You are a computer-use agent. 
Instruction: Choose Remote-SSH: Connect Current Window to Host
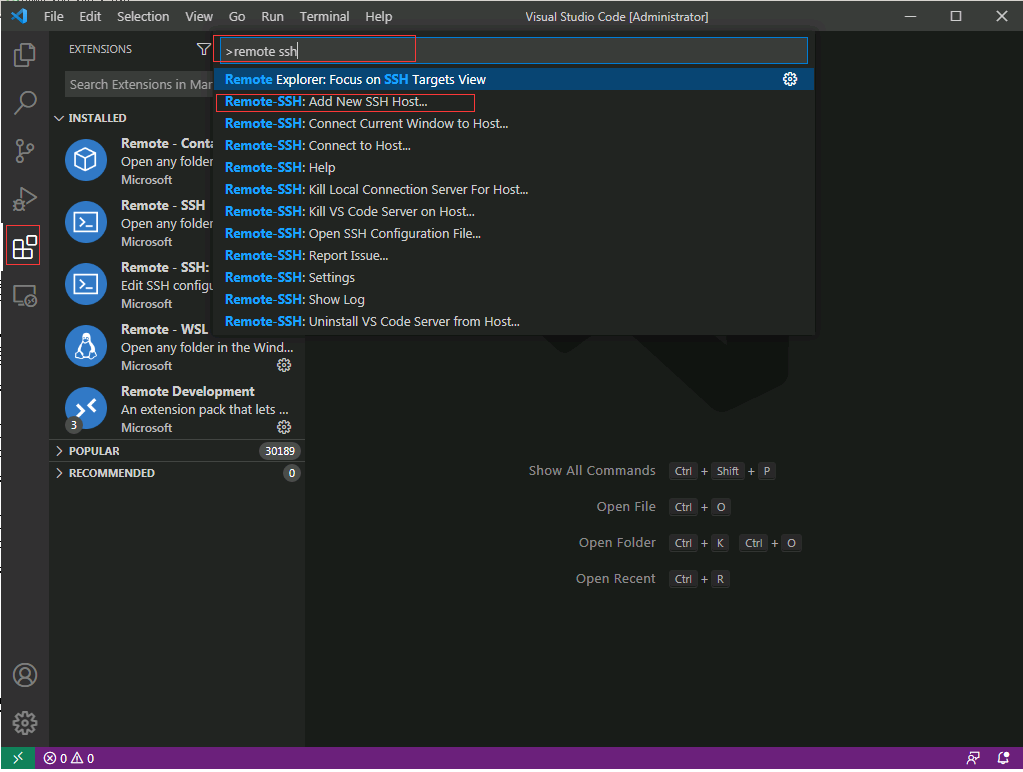(x=514, y=123)
